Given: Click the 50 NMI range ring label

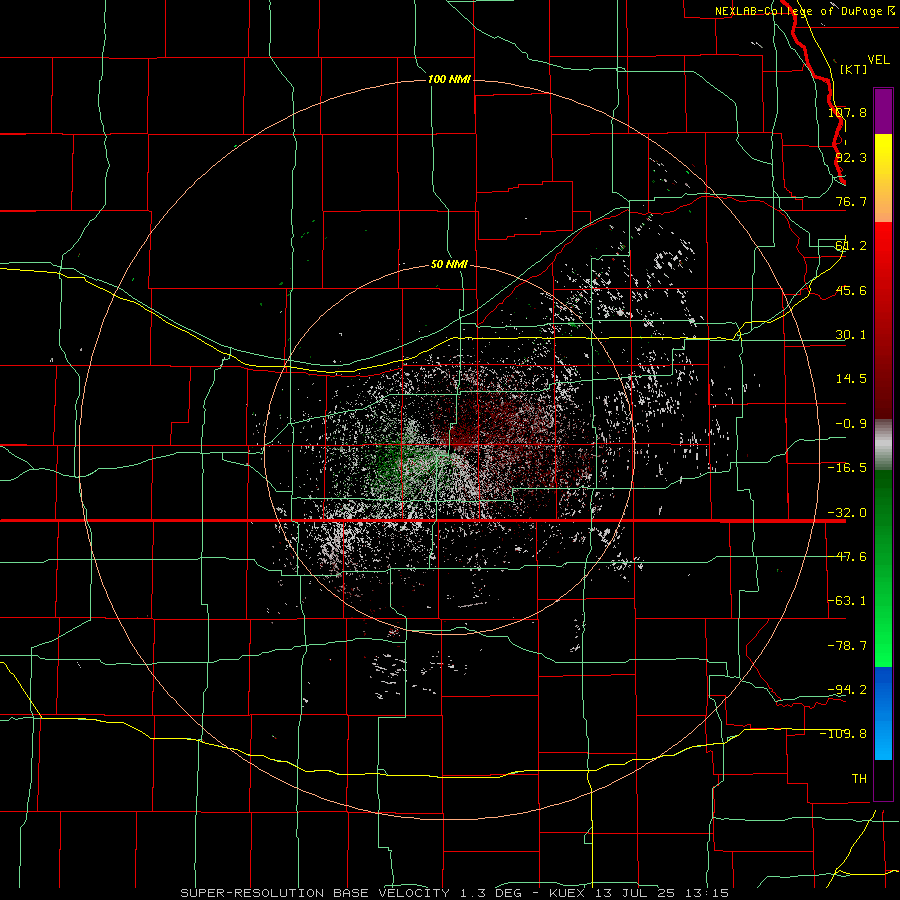Looking at the screenshot, I should pos(449,264).
